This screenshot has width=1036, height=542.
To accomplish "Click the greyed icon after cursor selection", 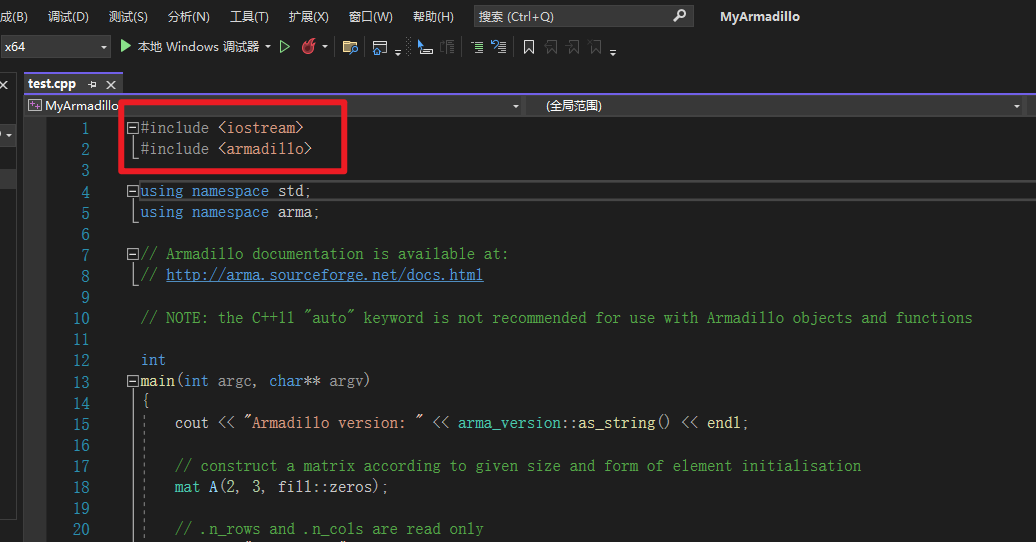I will [x=447, y=47].
